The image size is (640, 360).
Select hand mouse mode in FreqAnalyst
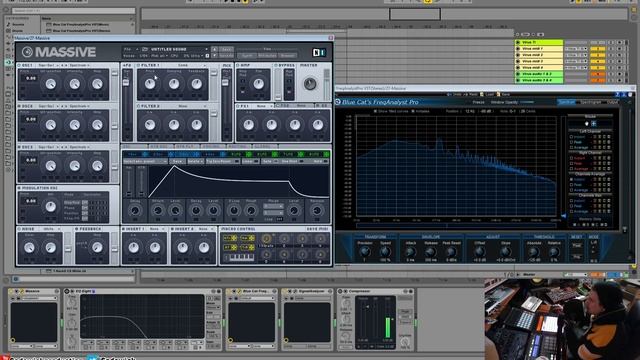pos(587,124)
